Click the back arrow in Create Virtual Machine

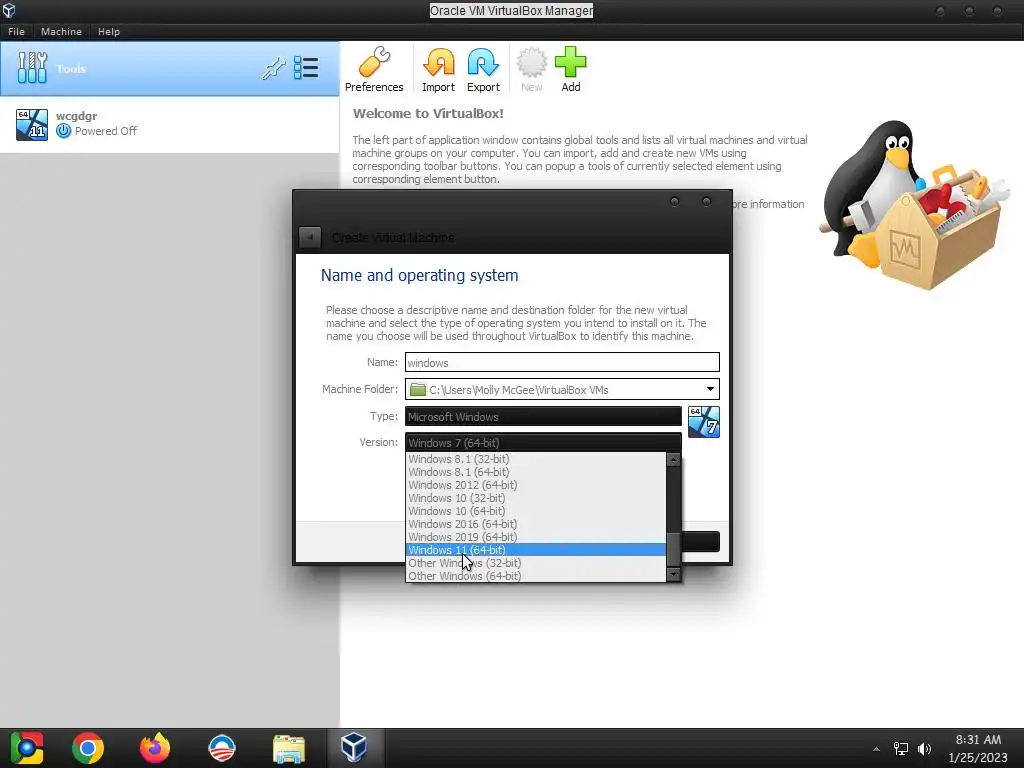tap(310, 237)
